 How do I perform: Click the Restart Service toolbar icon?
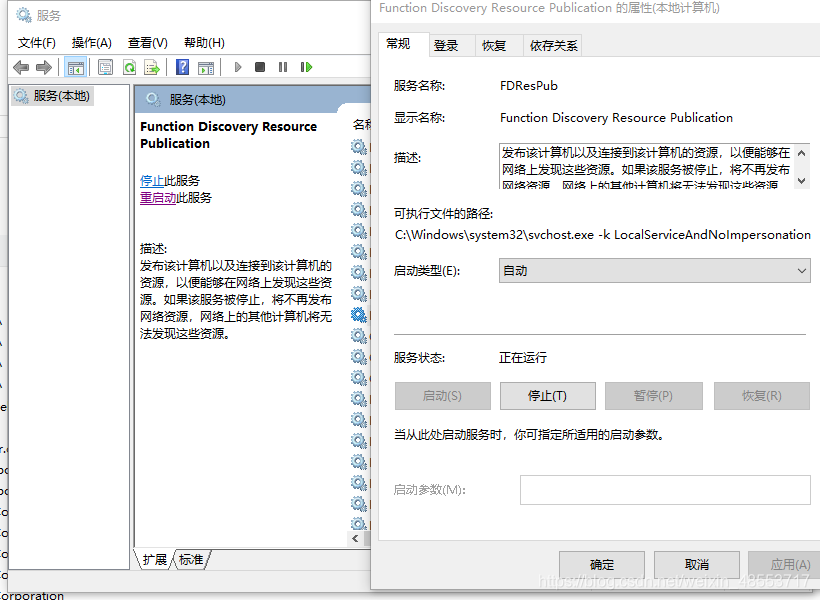[x=306, y=67]
